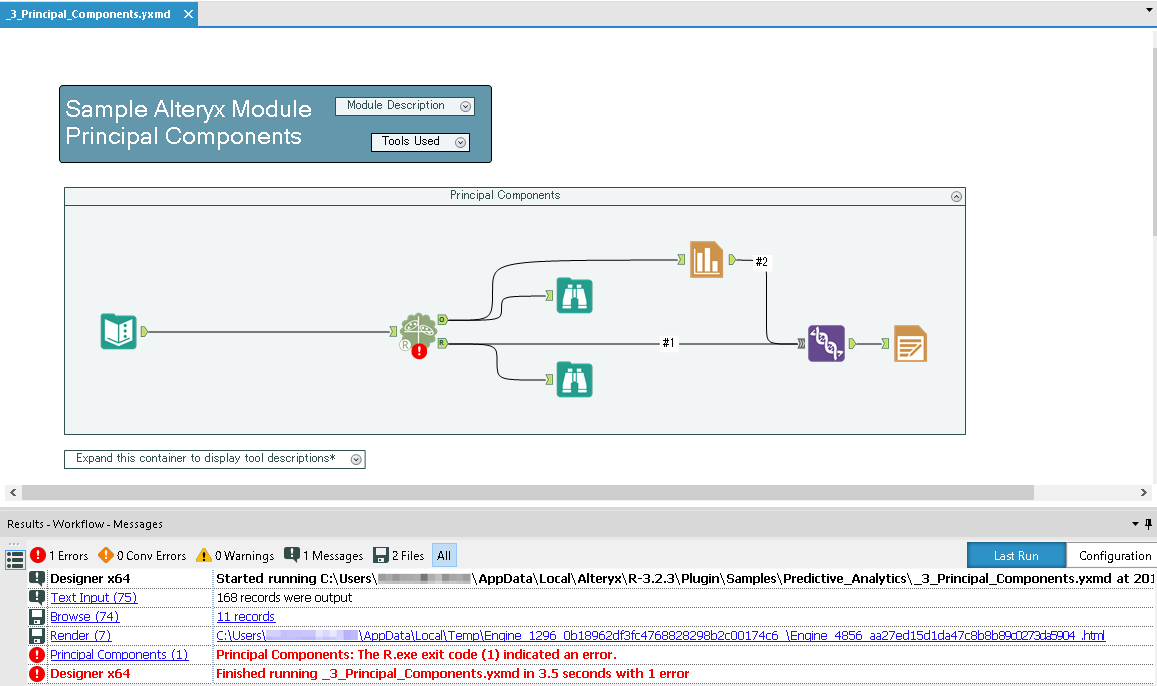
Task: Toggle the 2 Files message filter
Action: click(x=399, y=555)
